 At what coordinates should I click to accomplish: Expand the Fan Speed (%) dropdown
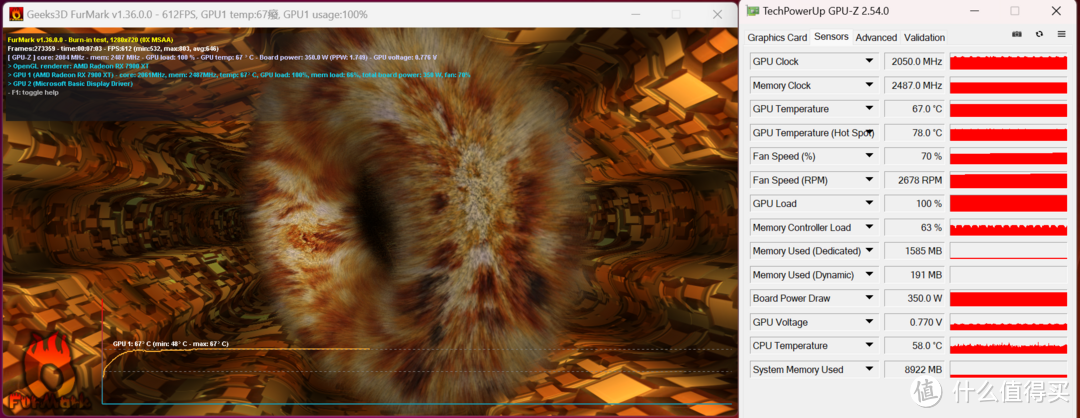tap(869, 156)
